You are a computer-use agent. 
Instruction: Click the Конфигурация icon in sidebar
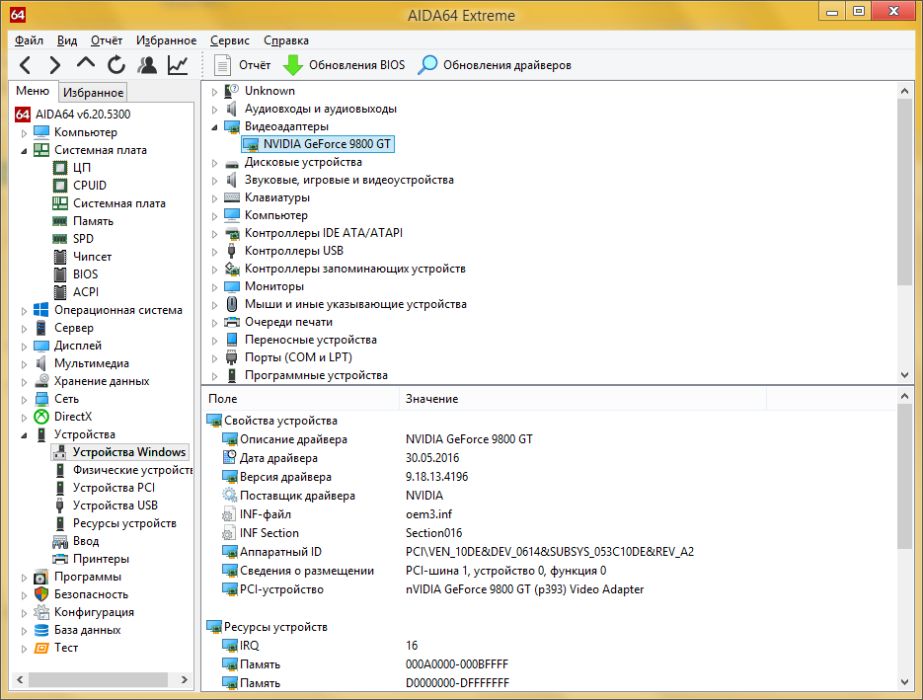click(41, 612)
